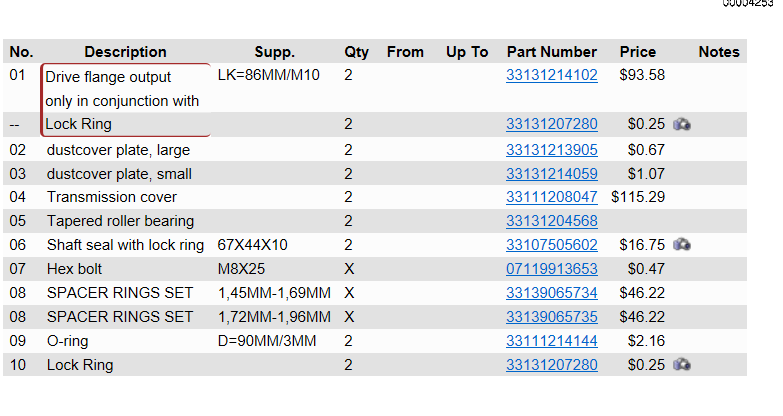
Task: Click camera icon in item 10 Lock Ring row
Action: (x=682, y=365)
